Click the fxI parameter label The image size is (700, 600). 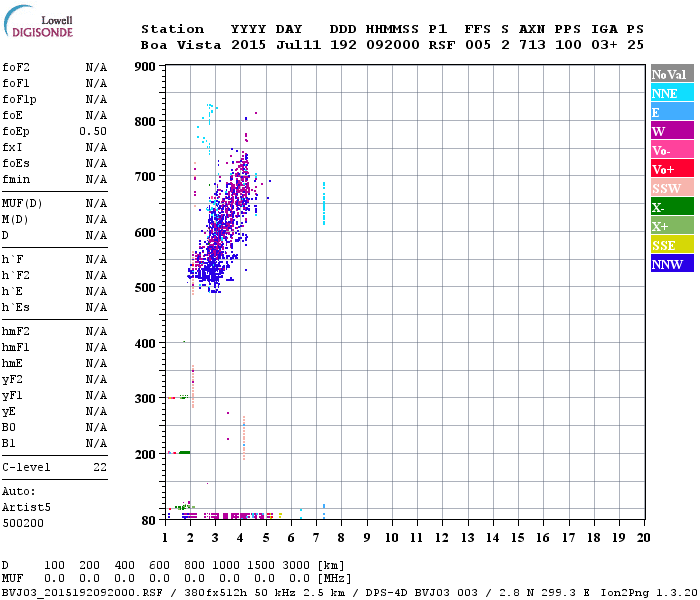pos(12,147)
